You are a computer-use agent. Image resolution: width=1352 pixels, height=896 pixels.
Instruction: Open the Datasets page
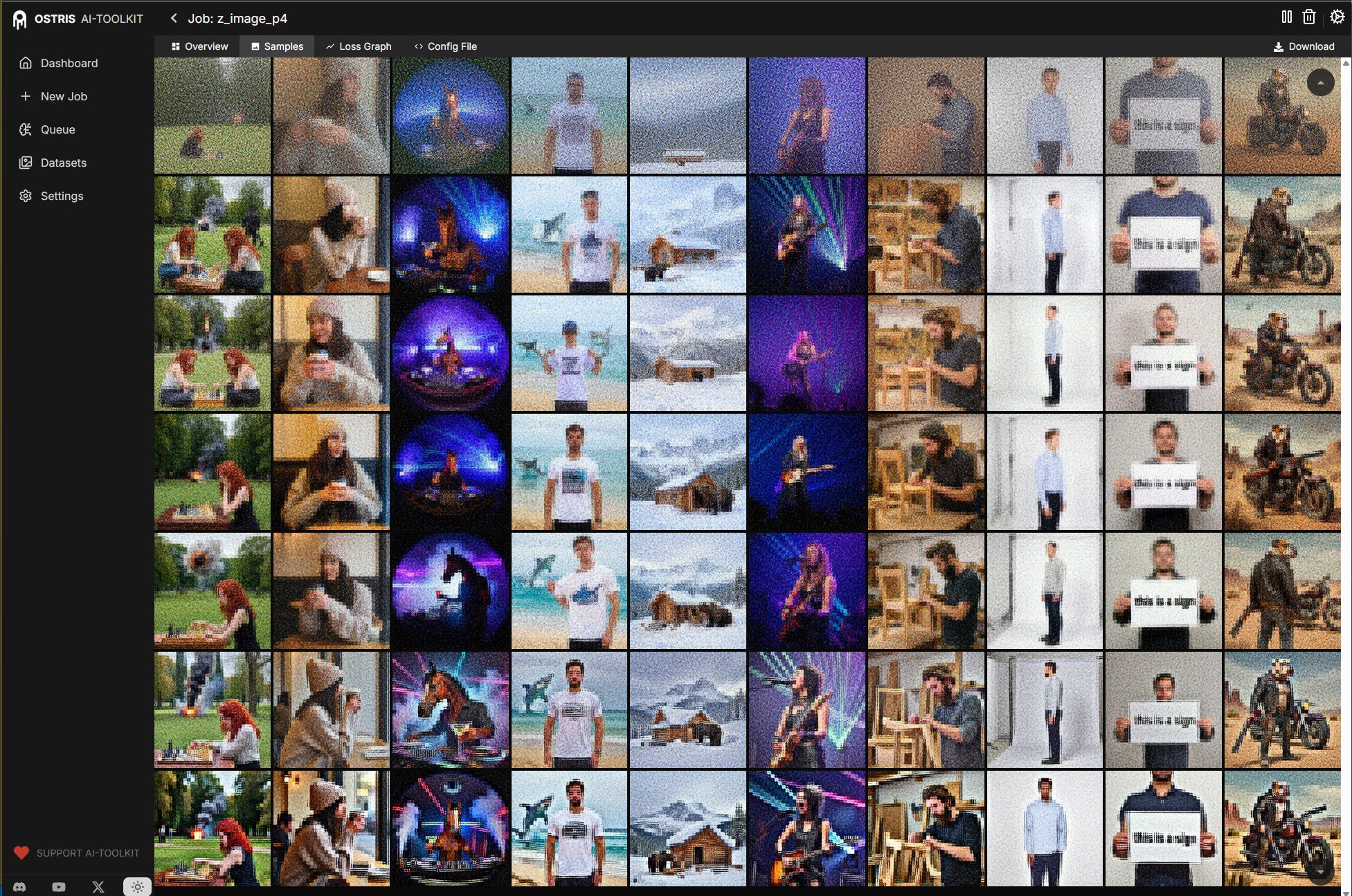click(x=63, y=163)
